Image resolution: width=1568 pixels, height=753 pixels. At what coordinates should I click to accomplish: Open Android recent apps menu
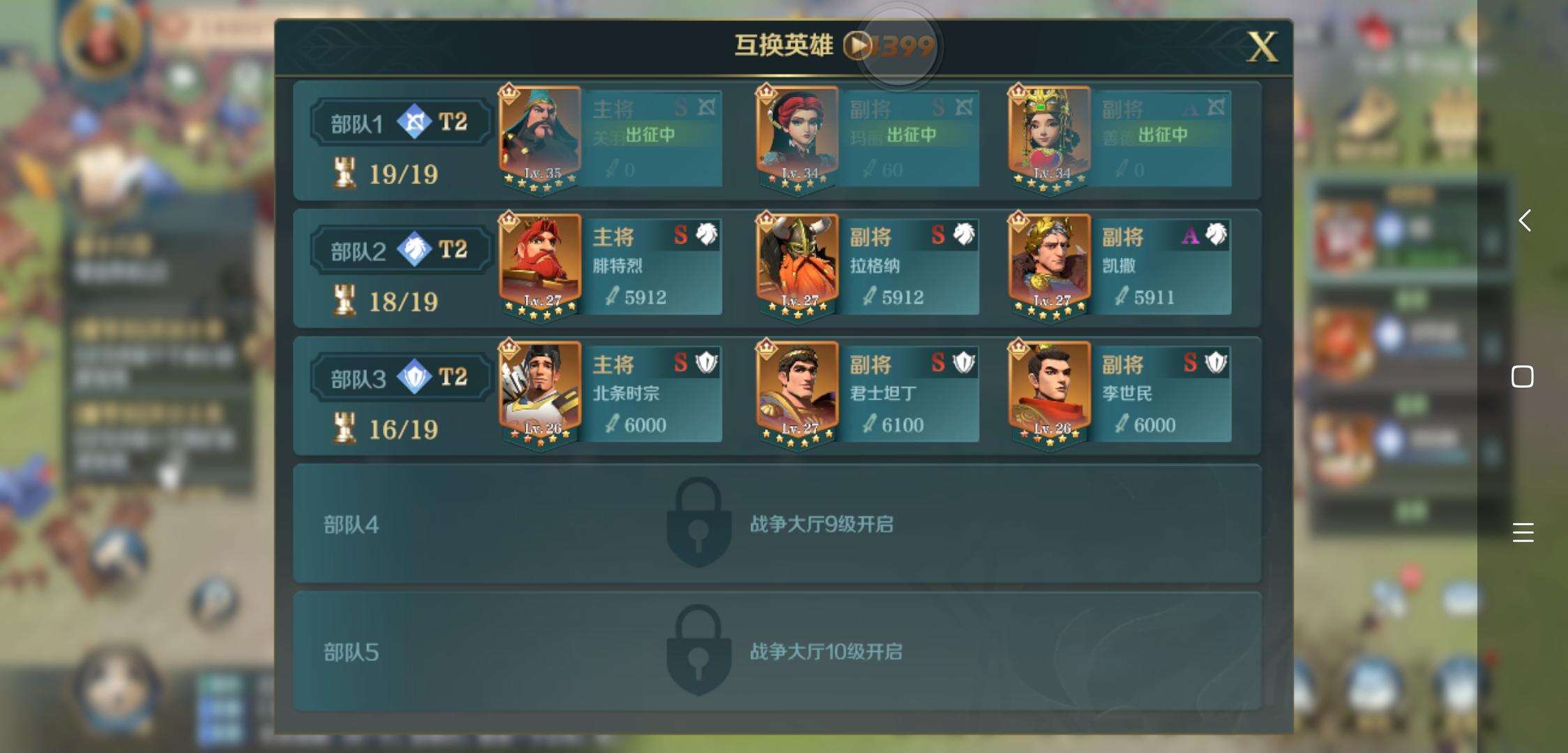coord(1523,533)
